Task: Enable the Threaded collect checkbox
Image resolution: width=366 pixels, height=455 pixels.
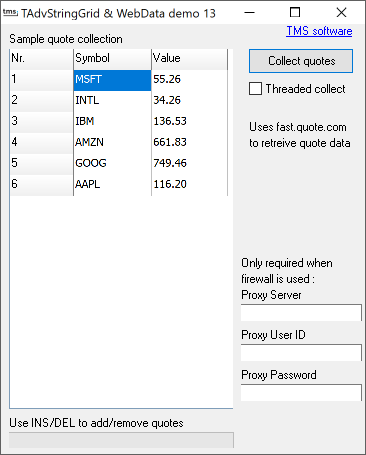Action: [x=255, y=89]
